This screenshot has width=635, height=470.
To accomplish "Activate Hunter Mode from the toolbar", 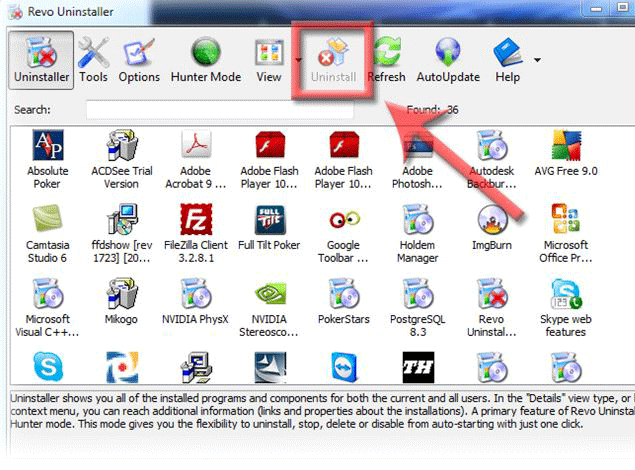I will (206, 60).
